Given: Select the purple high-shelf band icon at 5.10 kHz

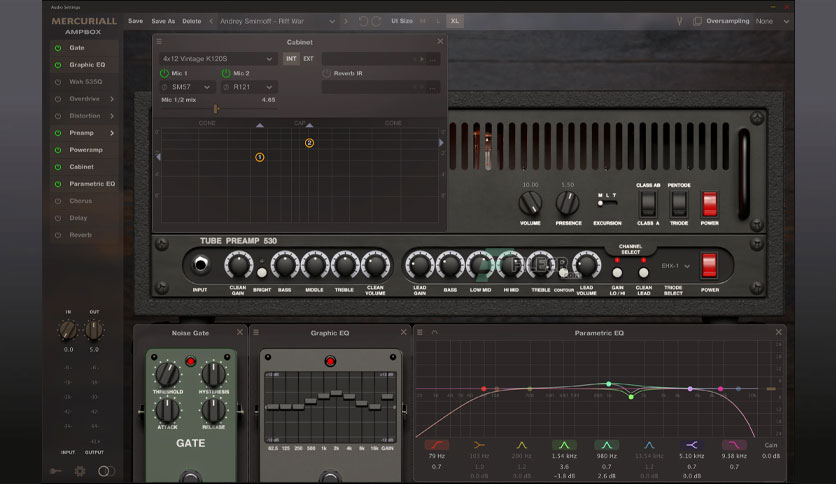Looking at the screenshot, I should click(x=692, y=445).
